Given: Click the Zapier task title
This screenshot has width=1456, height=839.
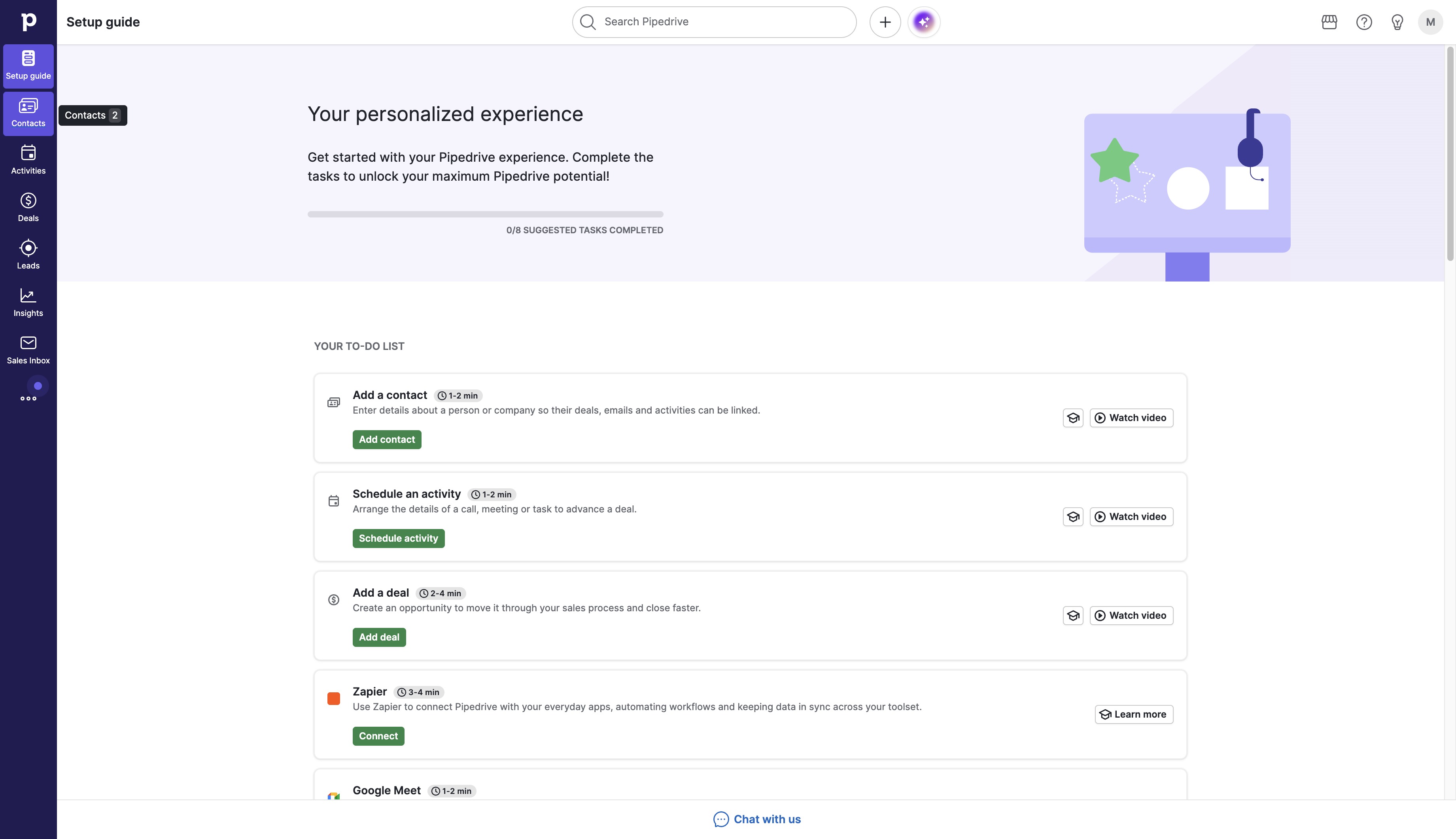Looking at the screenshot, I should click(x=369, y=692).
